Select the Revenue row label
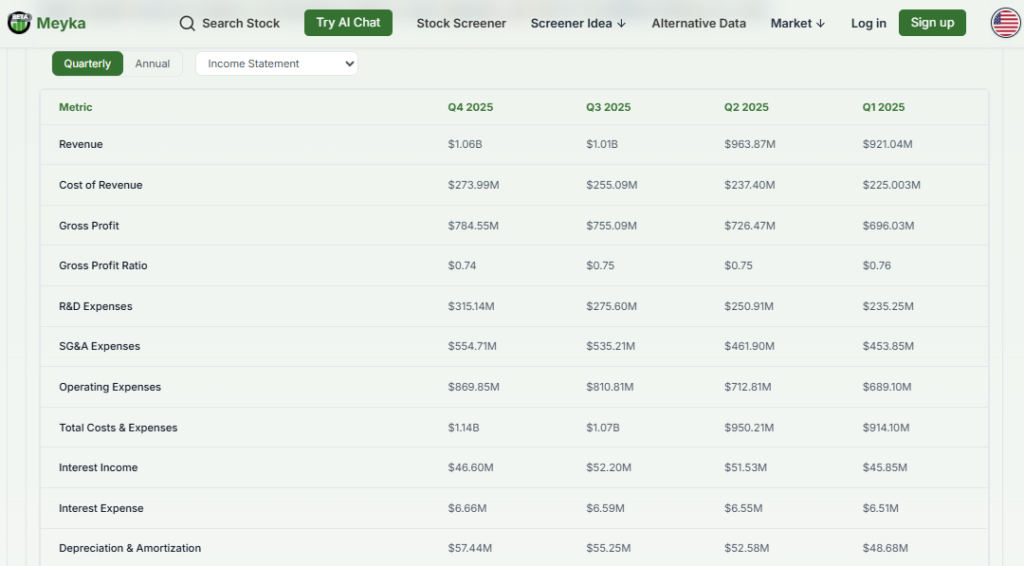 point(81,145)
